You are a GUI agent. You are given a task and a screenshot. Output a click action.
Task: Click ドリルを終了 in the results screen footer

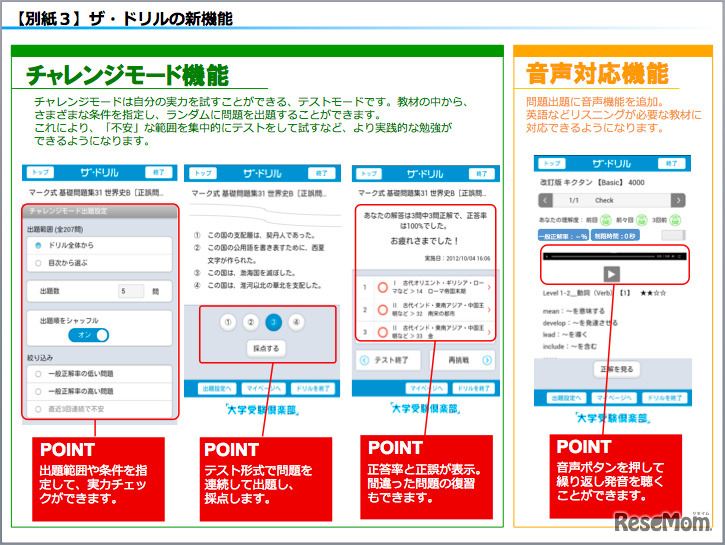click(x=473, y=388)
